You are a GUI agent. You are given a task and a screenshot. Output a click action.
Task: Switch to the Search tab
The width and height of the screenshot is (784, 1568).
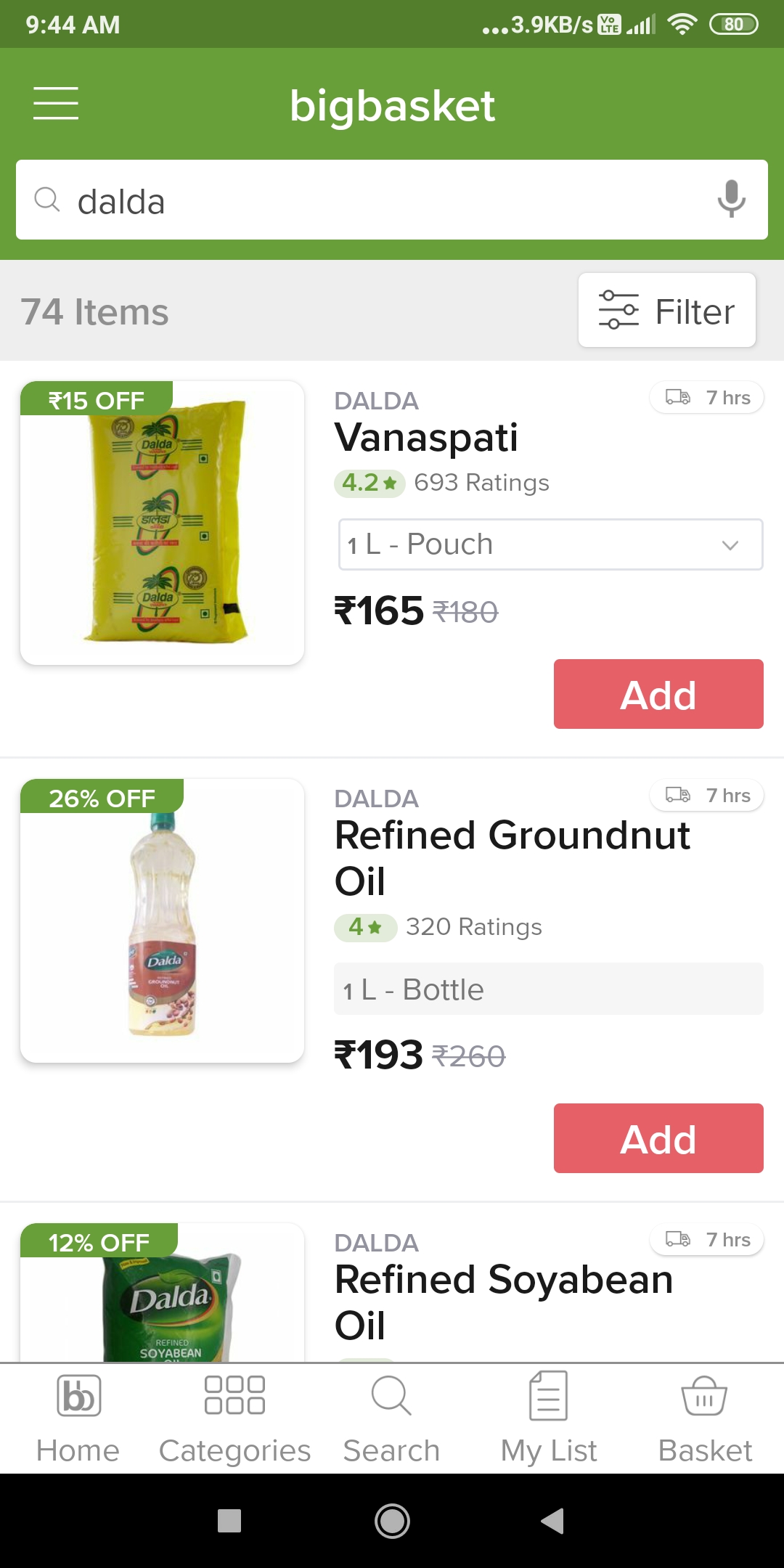[x=392, y=1418]
